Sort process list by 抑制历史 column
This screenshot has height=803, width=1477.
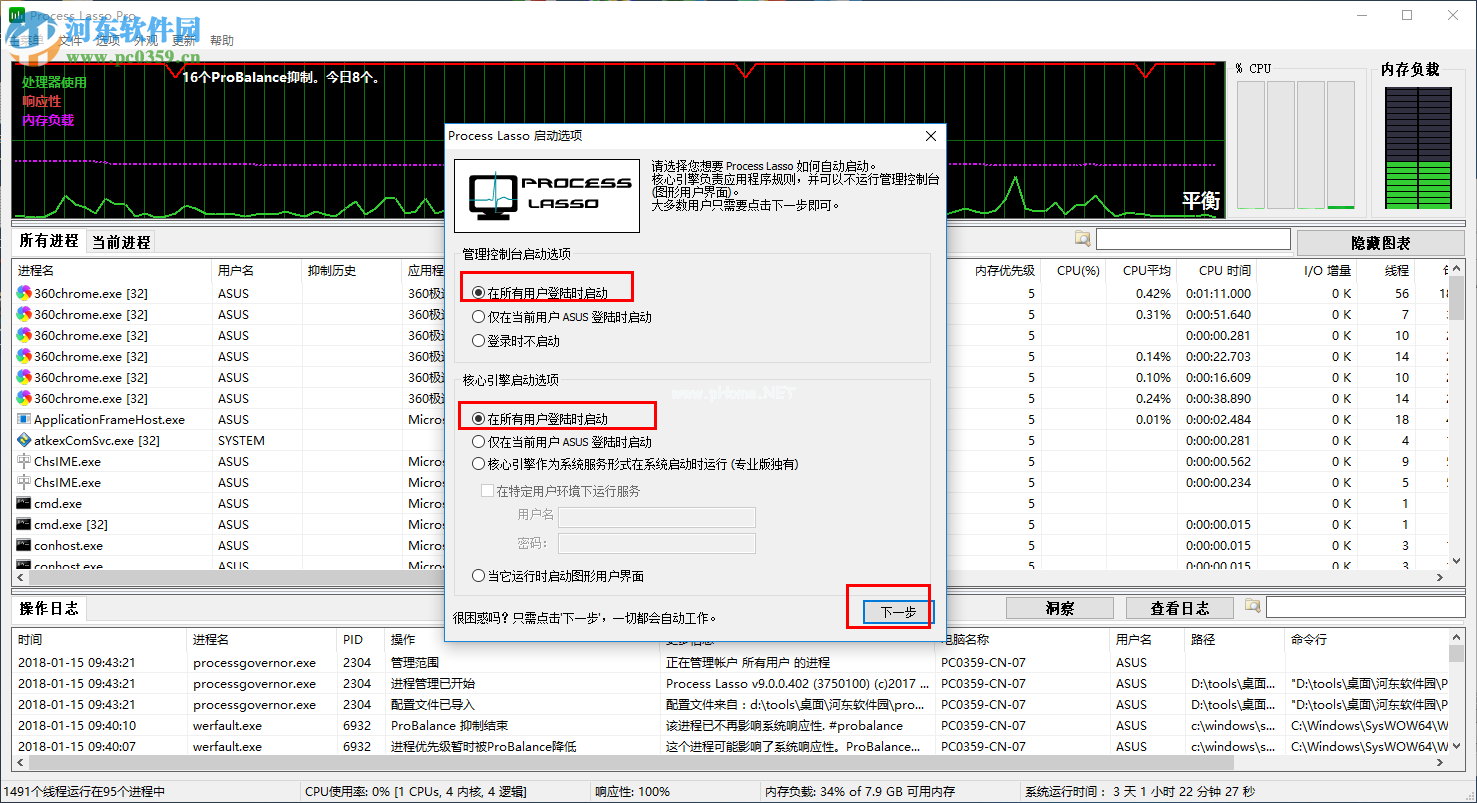352,270
